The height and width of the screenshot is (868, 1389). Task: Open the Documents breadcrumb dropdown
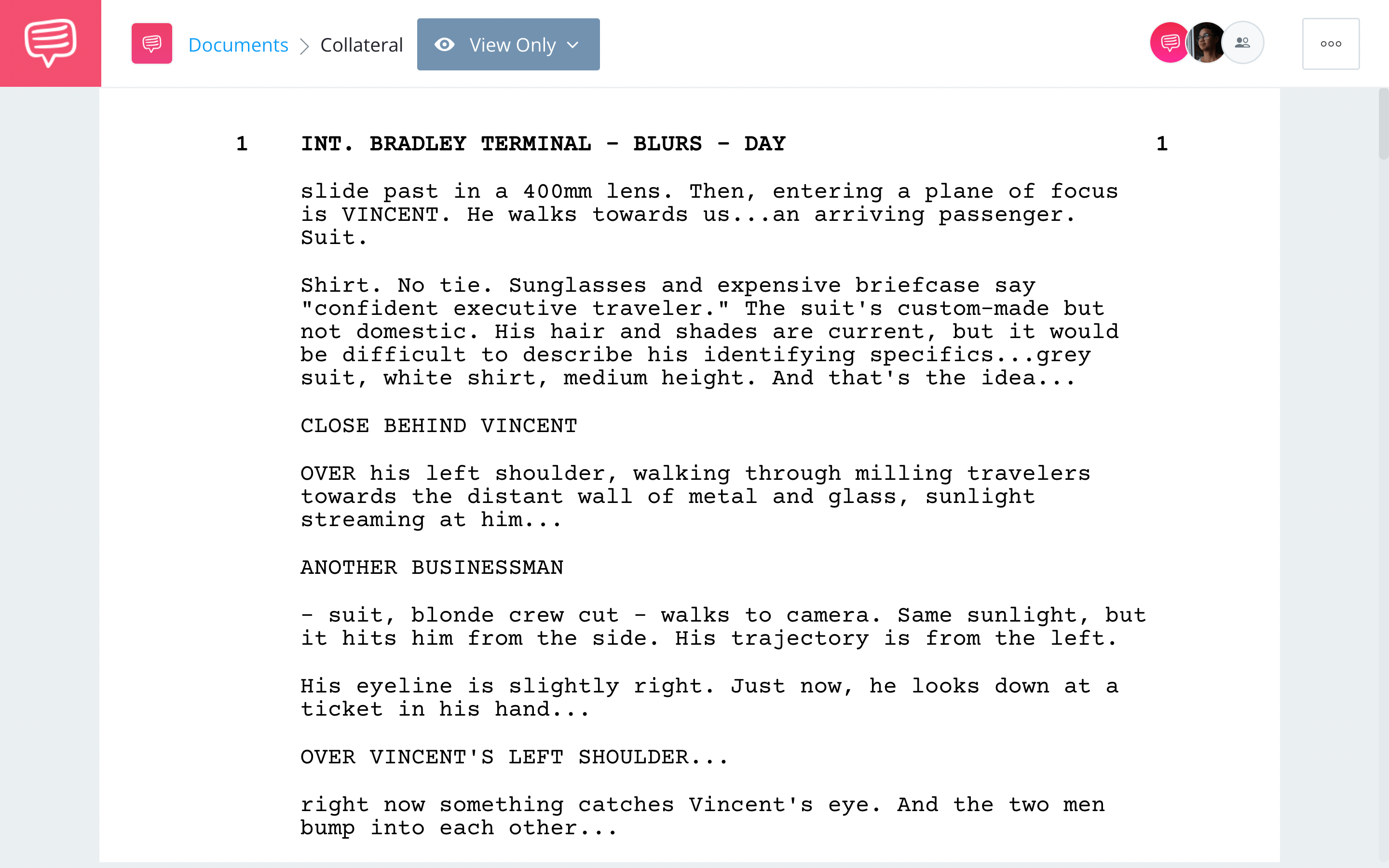pos(236,43)
